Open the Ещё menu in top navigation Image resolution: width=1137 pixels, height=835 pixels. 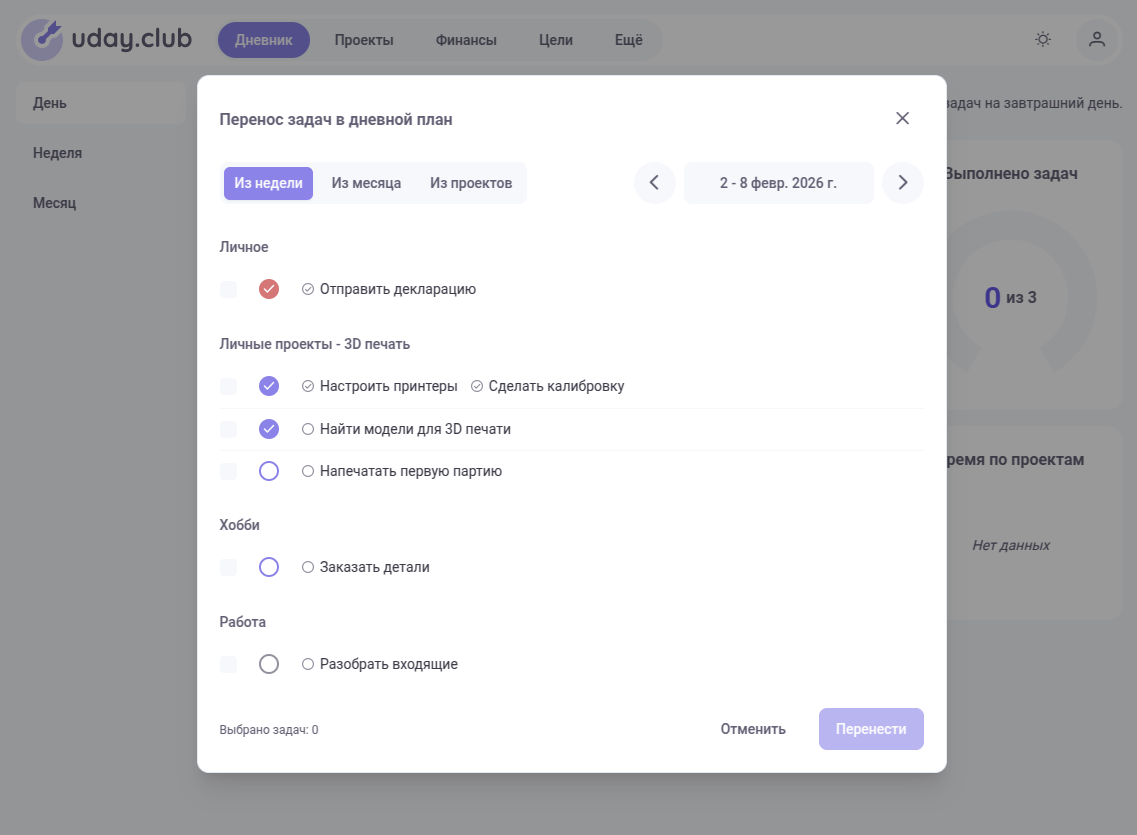629,40
